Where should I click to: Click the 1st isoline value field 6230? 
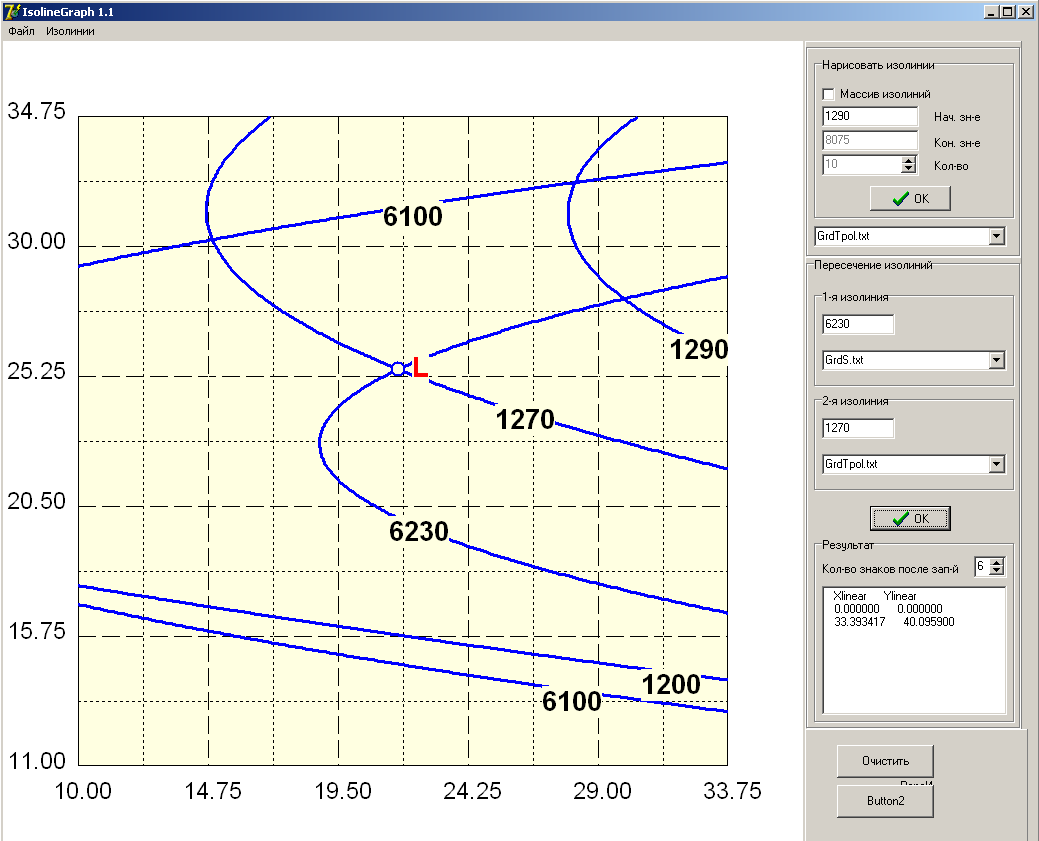pos(858,324)
